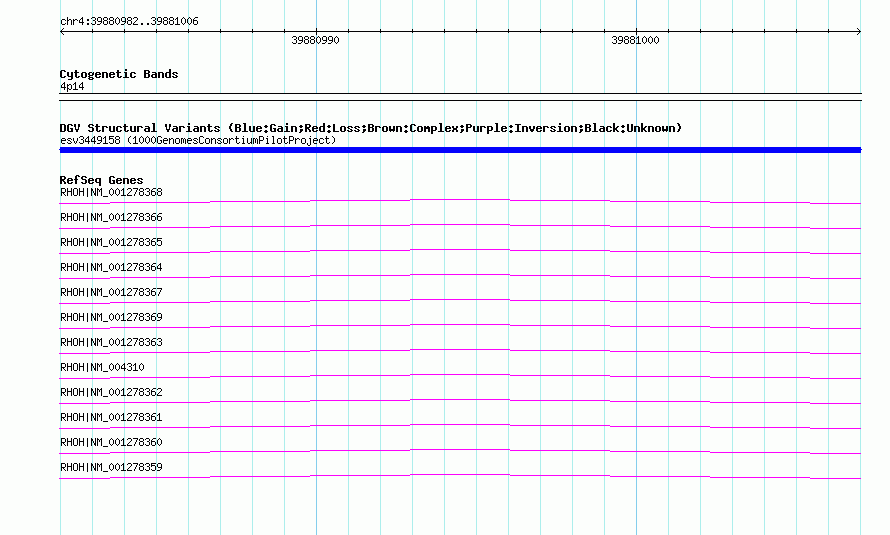Screen dimensions: 890x535
Task: Click the chr4:39880982..39881006 region label
Action: click(x=129, y=21)
